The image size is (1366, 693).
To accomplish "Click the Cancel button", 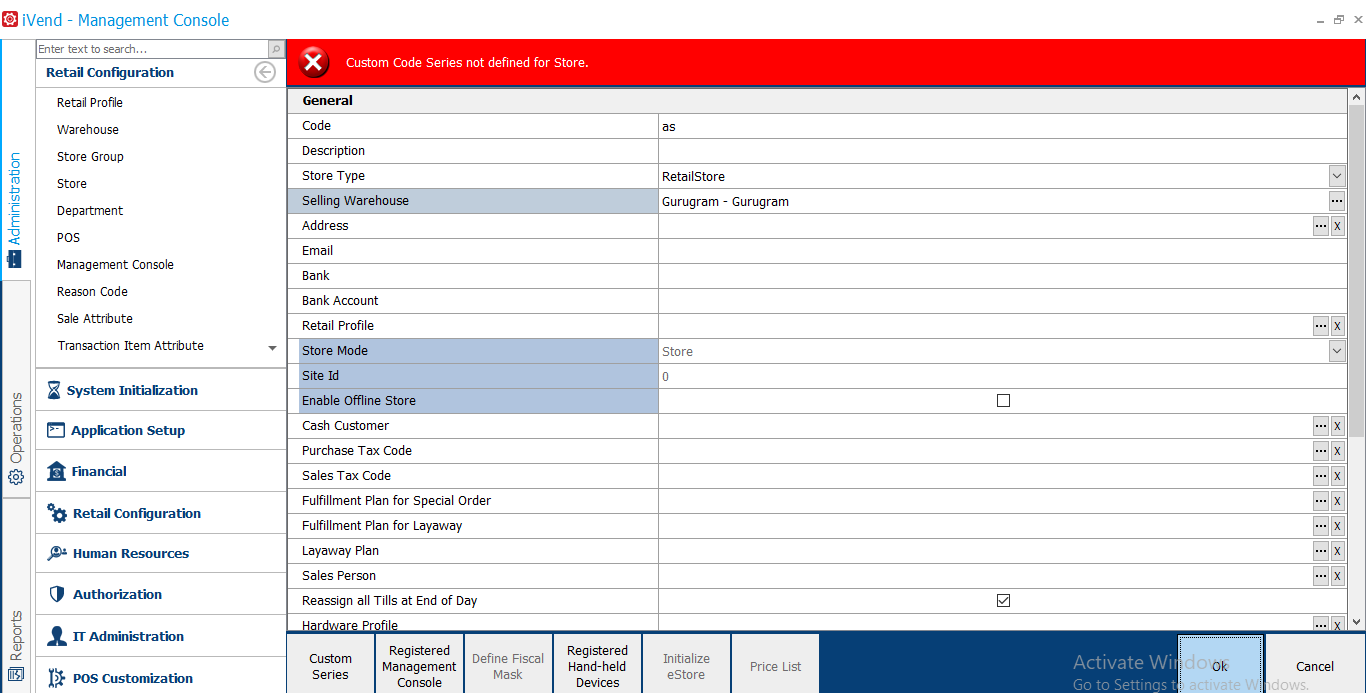I will point(1315,664).
